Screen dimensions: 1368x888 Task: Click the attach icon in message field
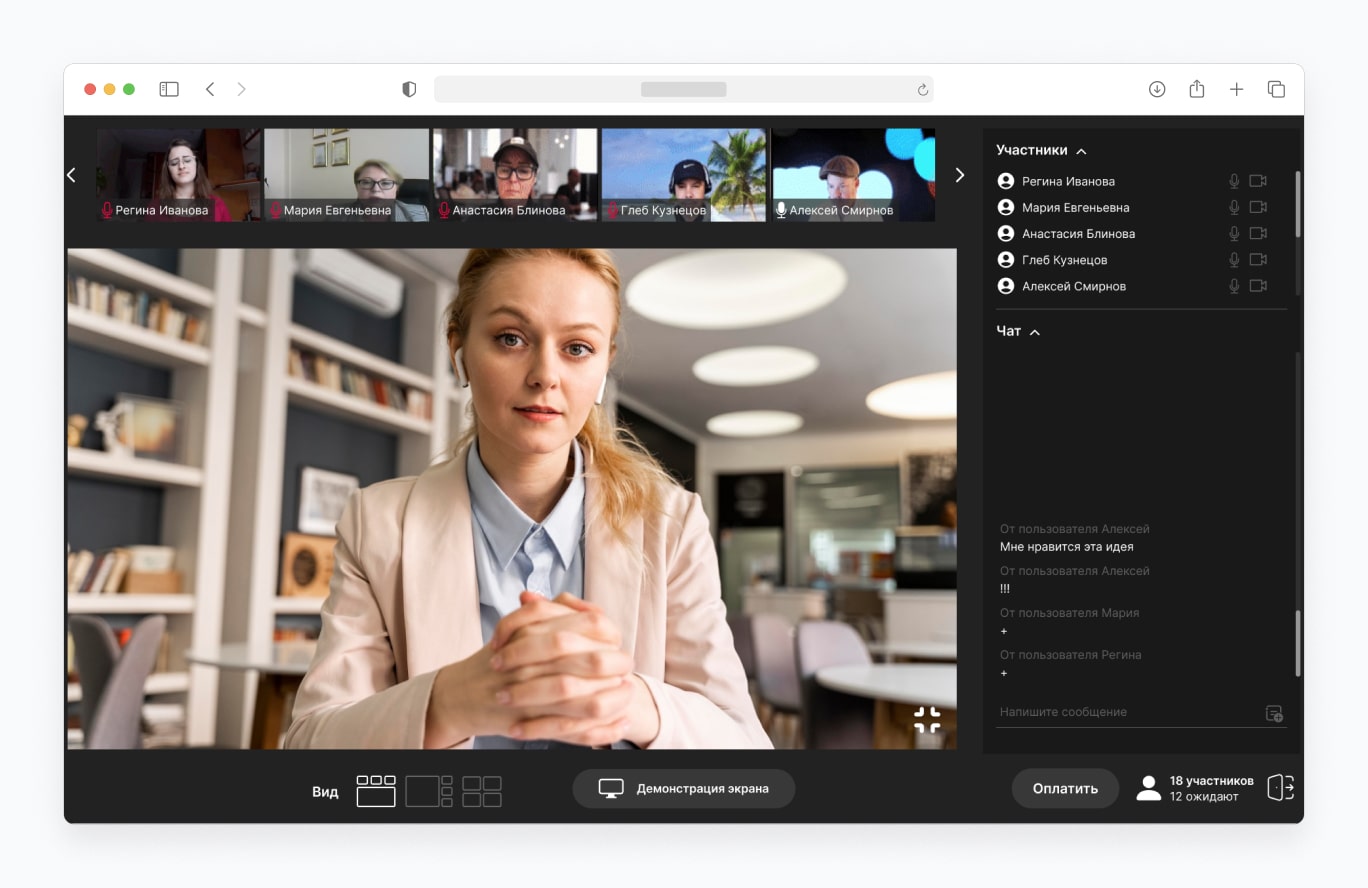click(1274, 713)
